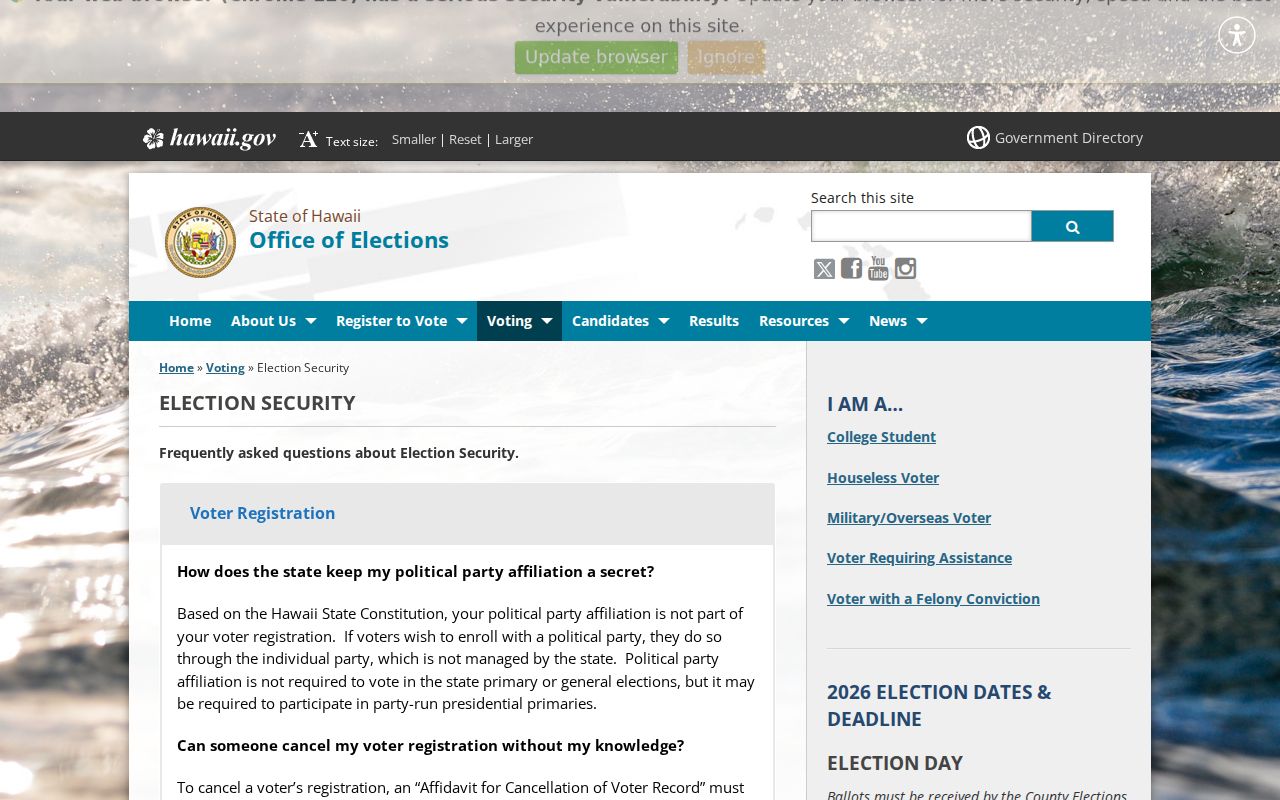Click the Election Day heading

(894, 763)
